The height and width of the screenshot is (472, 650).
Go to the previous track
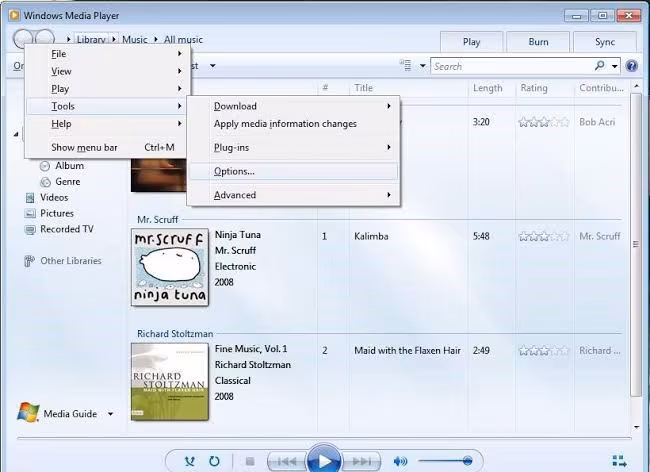coord(286,461)
